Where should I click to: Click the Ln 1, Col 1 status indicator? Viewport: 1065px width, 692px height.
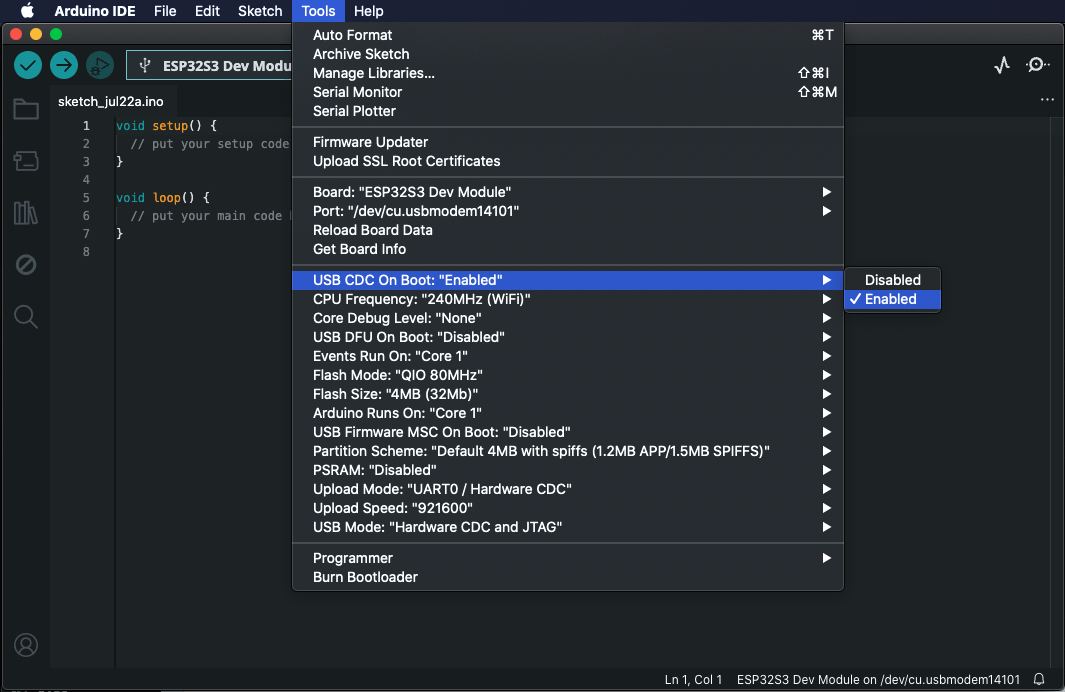point(693,679)
